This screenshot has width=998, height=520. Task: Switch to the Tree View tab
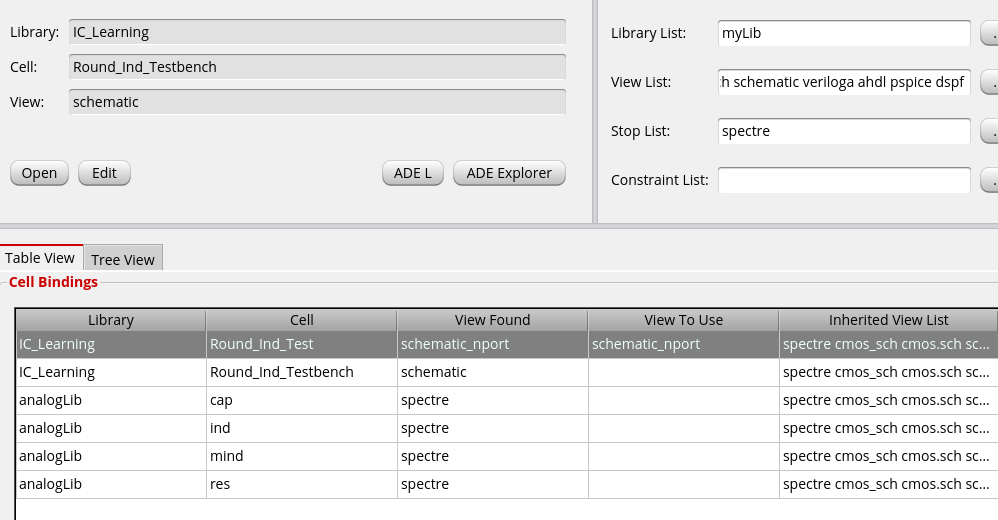pos(123,259)
